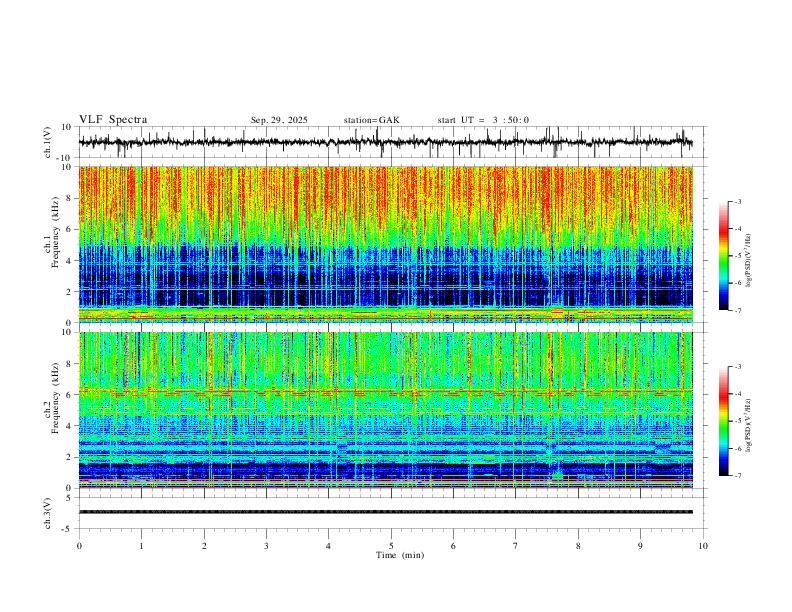This screenshot has height=612, width=792.
Task: Click the 'VLF Spectra' title text
Action: [x=113, y=120]
